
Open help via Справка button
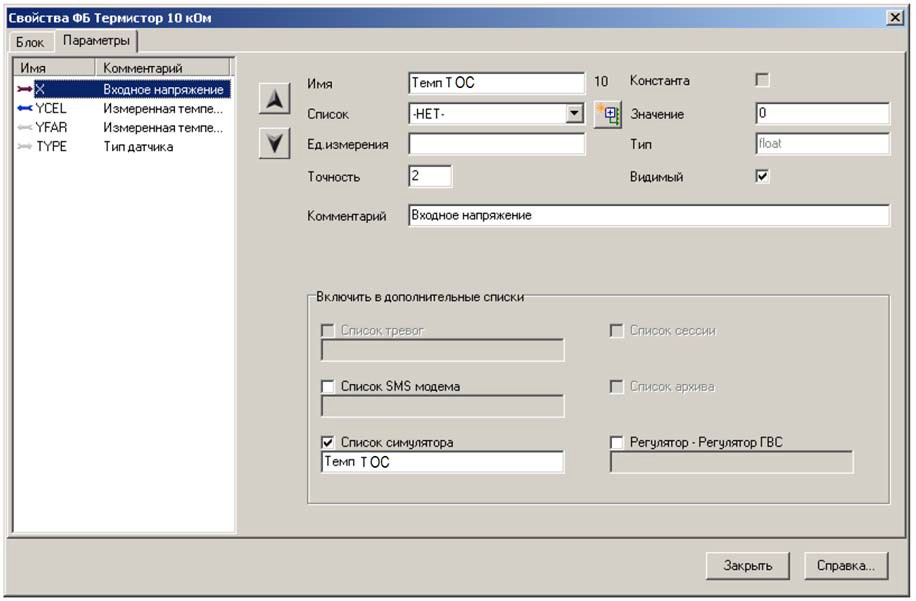pos(846,565)
